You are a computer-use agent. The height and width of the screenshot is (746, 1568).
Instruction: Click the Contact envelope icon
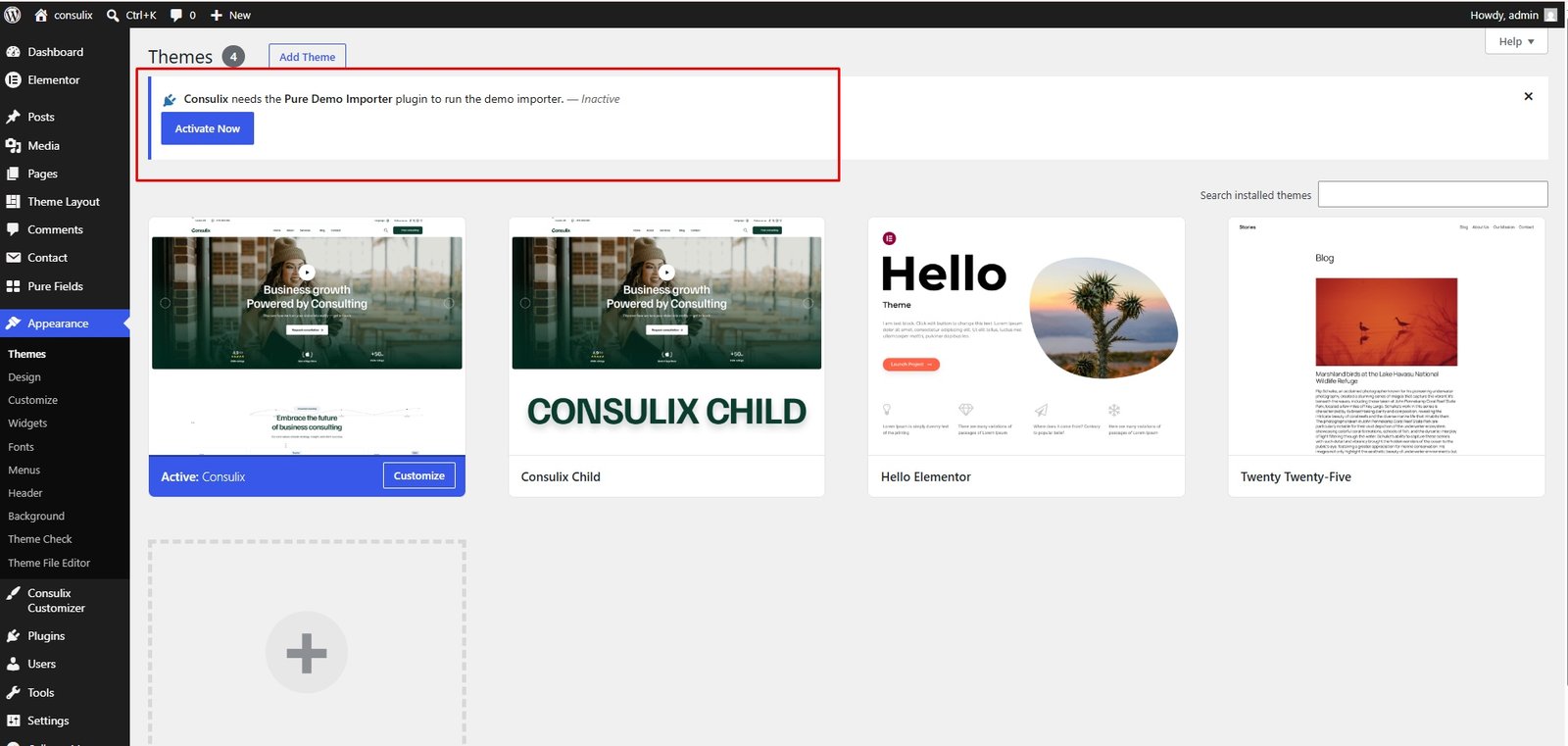click(14, 258)
